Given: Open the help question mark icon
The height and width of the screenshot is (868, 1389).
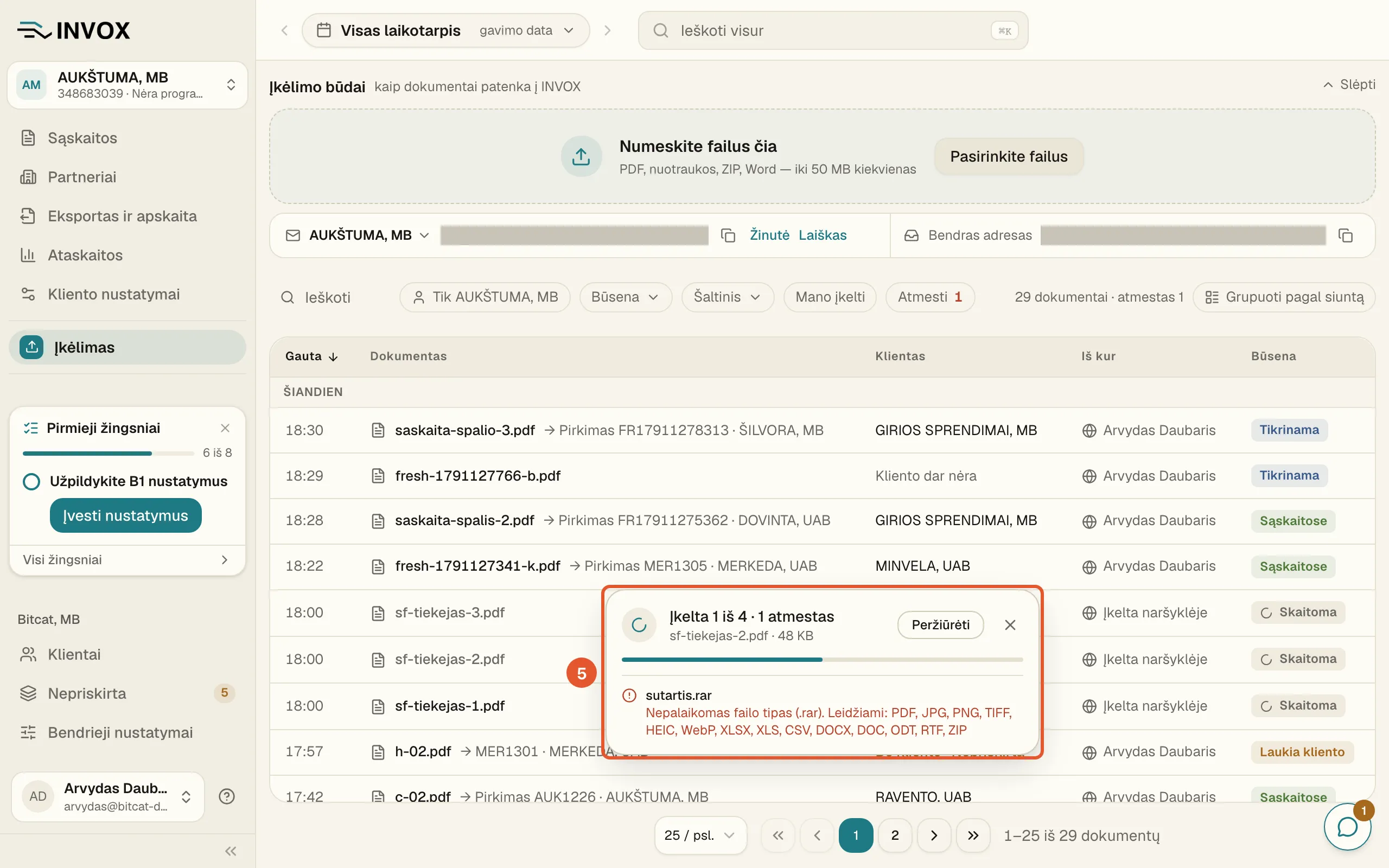Looking at the screenshot, I should [227, 796].
